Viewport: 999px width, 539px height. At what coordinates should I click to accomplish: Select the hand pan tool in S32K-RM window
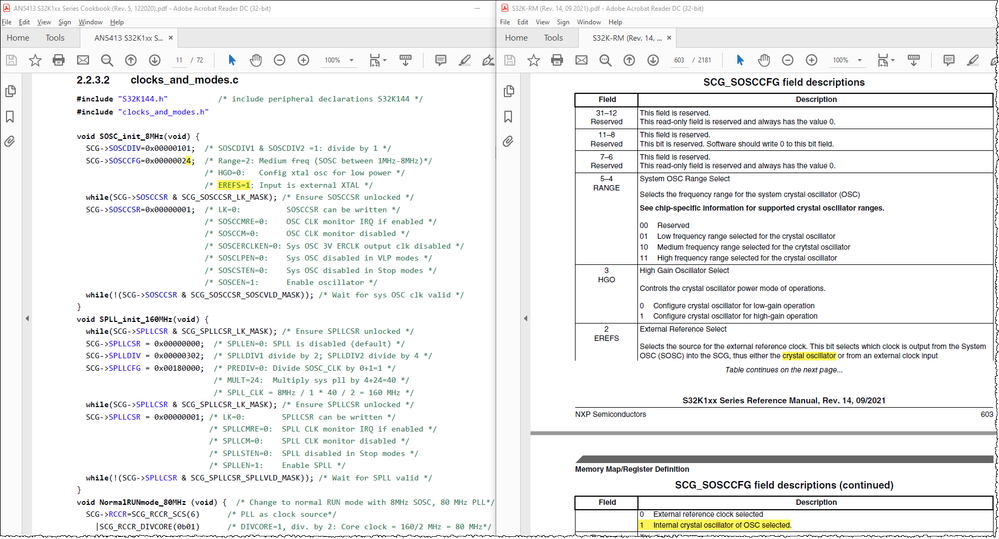coord(764,60)
